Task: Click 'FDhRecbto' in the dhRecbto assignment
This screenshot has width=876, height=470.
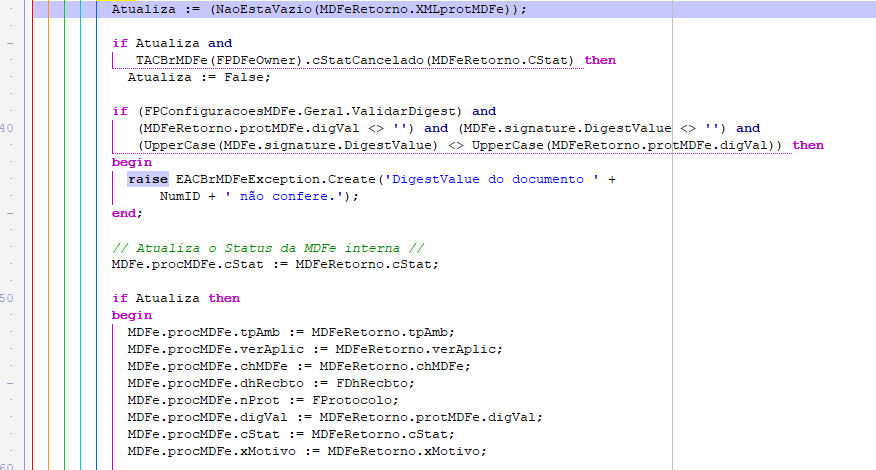Action: (373, 383)
